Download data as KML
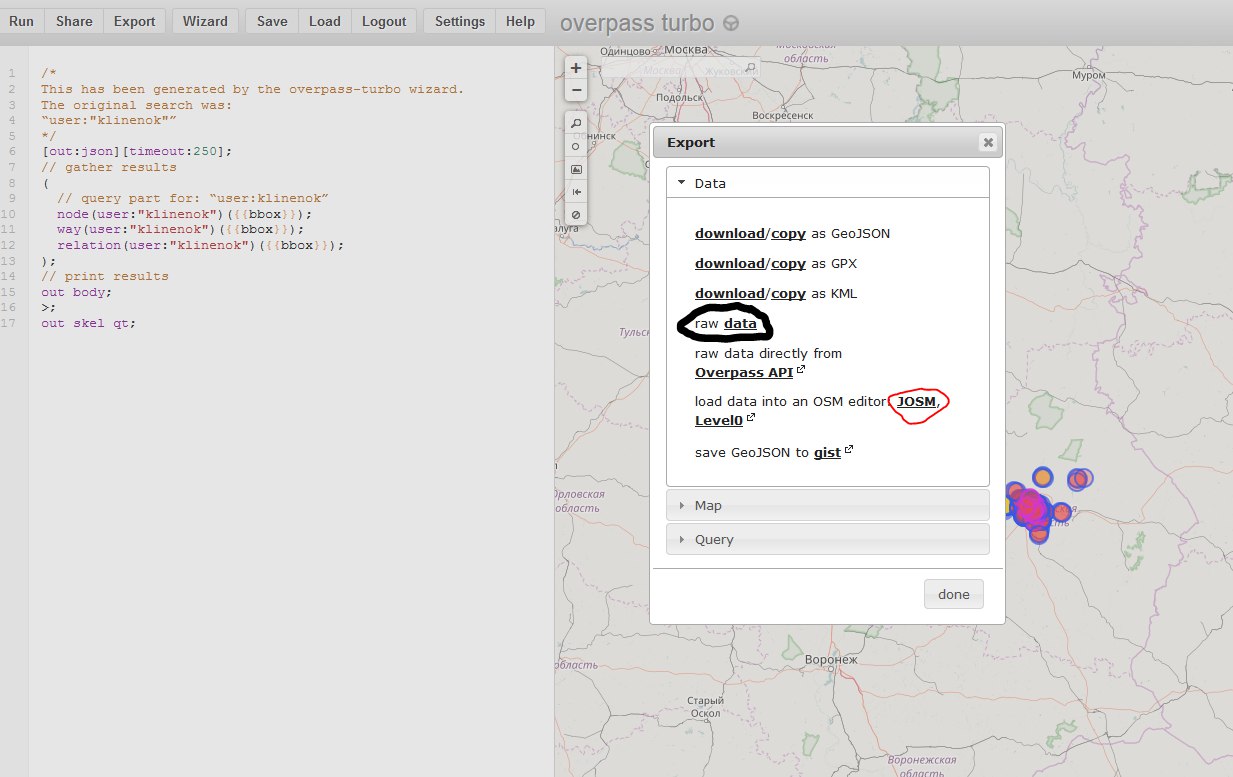Image resolution: width=1233 pixels, height=777 pixels. point(730,294)
